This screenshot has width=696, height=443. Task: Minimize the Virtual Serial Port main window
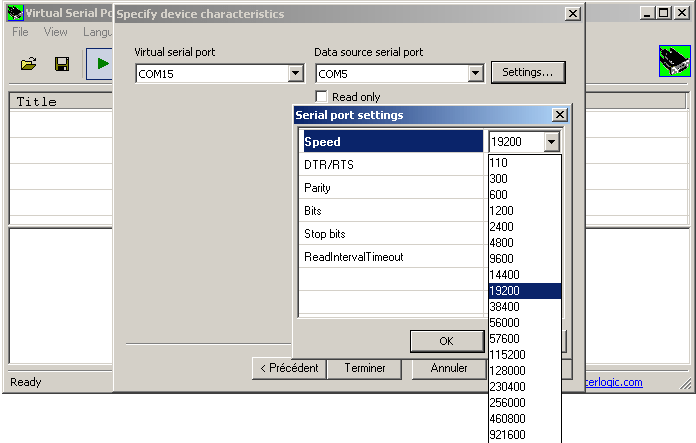[648, 13]
